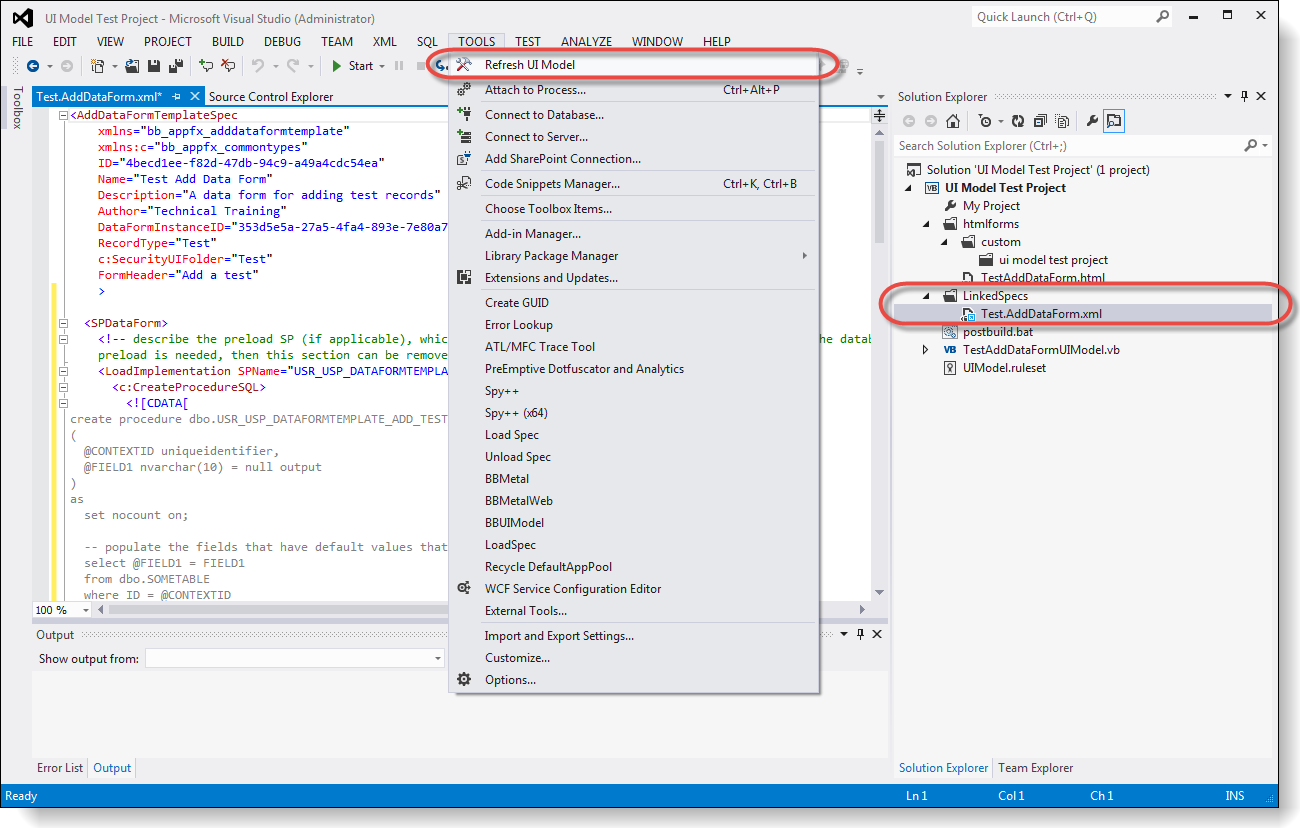1300x828 pixels.
Task: Click the Solution Explorer search magnifier icon
Action: point(1250,146)
